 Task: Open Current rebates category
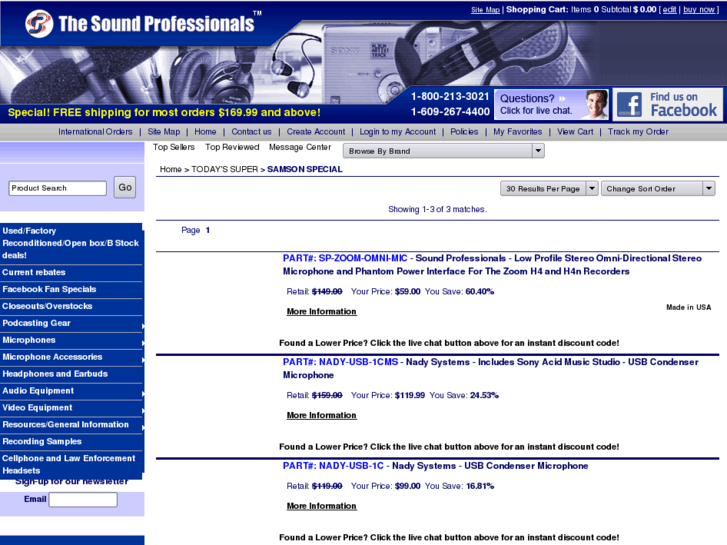tap(71, 272)
